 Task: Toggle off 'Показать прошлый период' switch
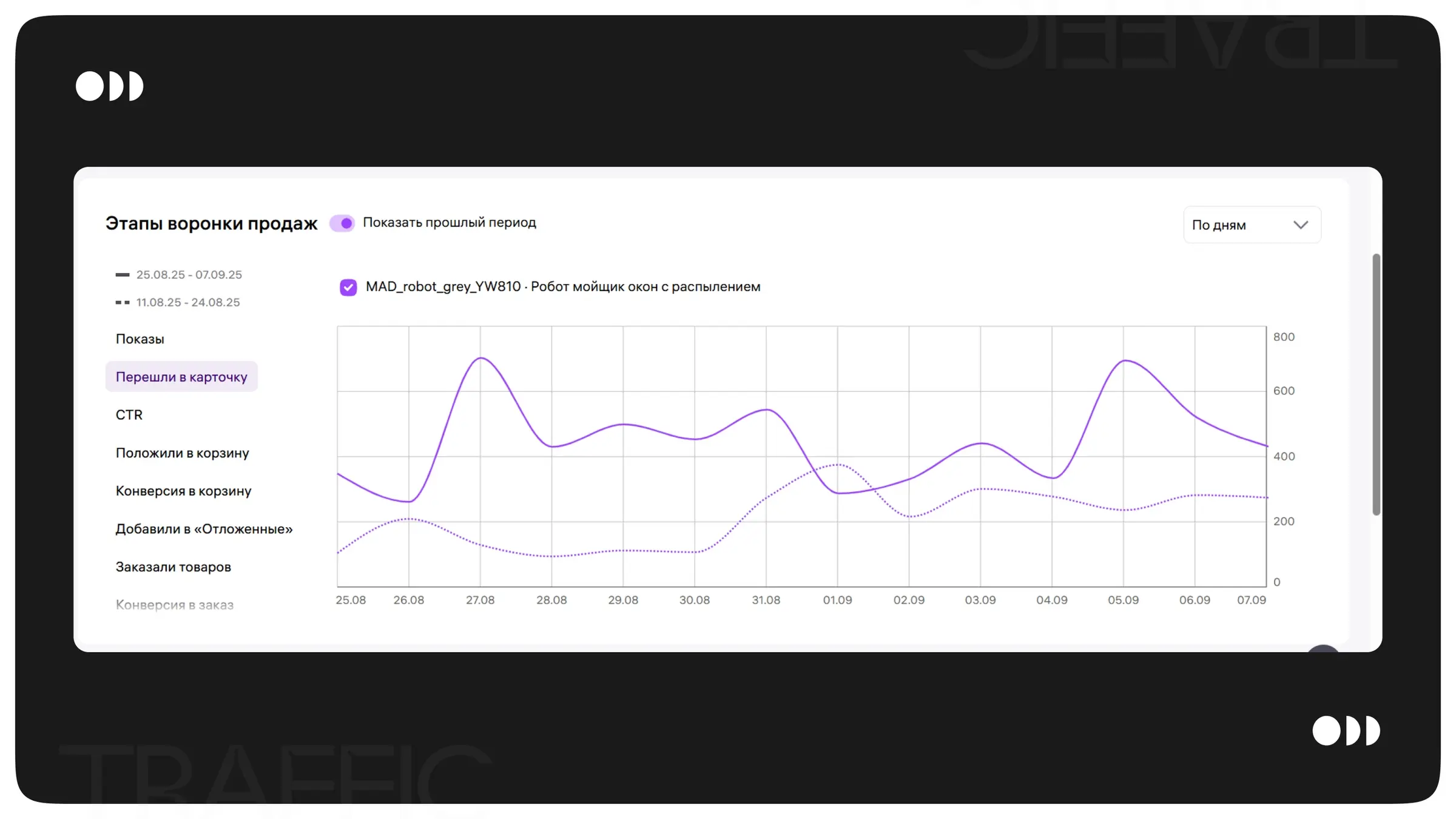click(342, 223)
